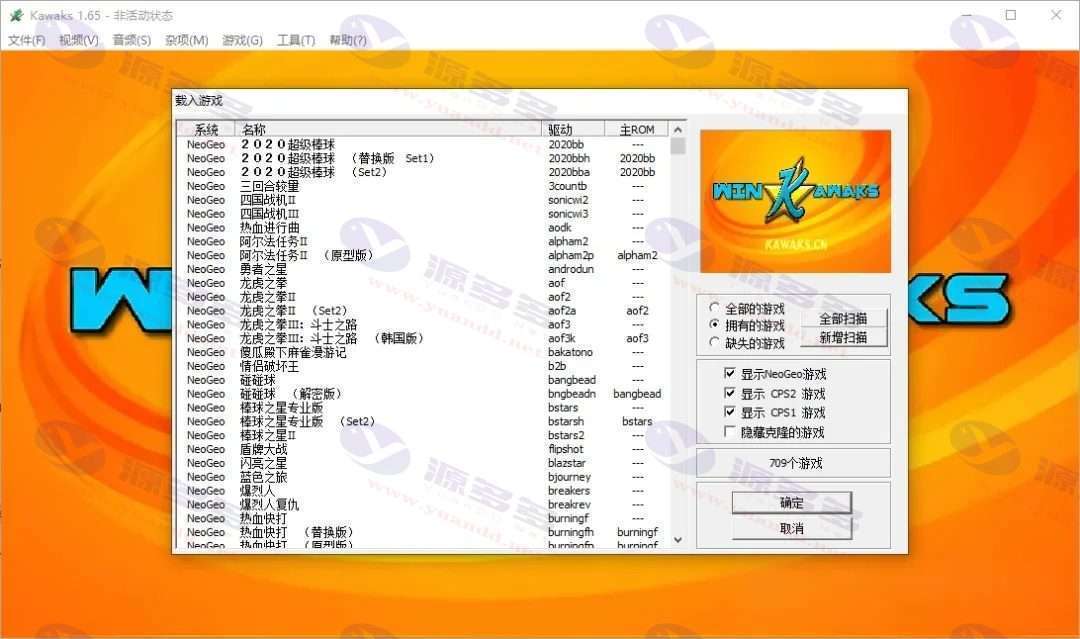Select 棒球之星II game row

coord(422,435)
